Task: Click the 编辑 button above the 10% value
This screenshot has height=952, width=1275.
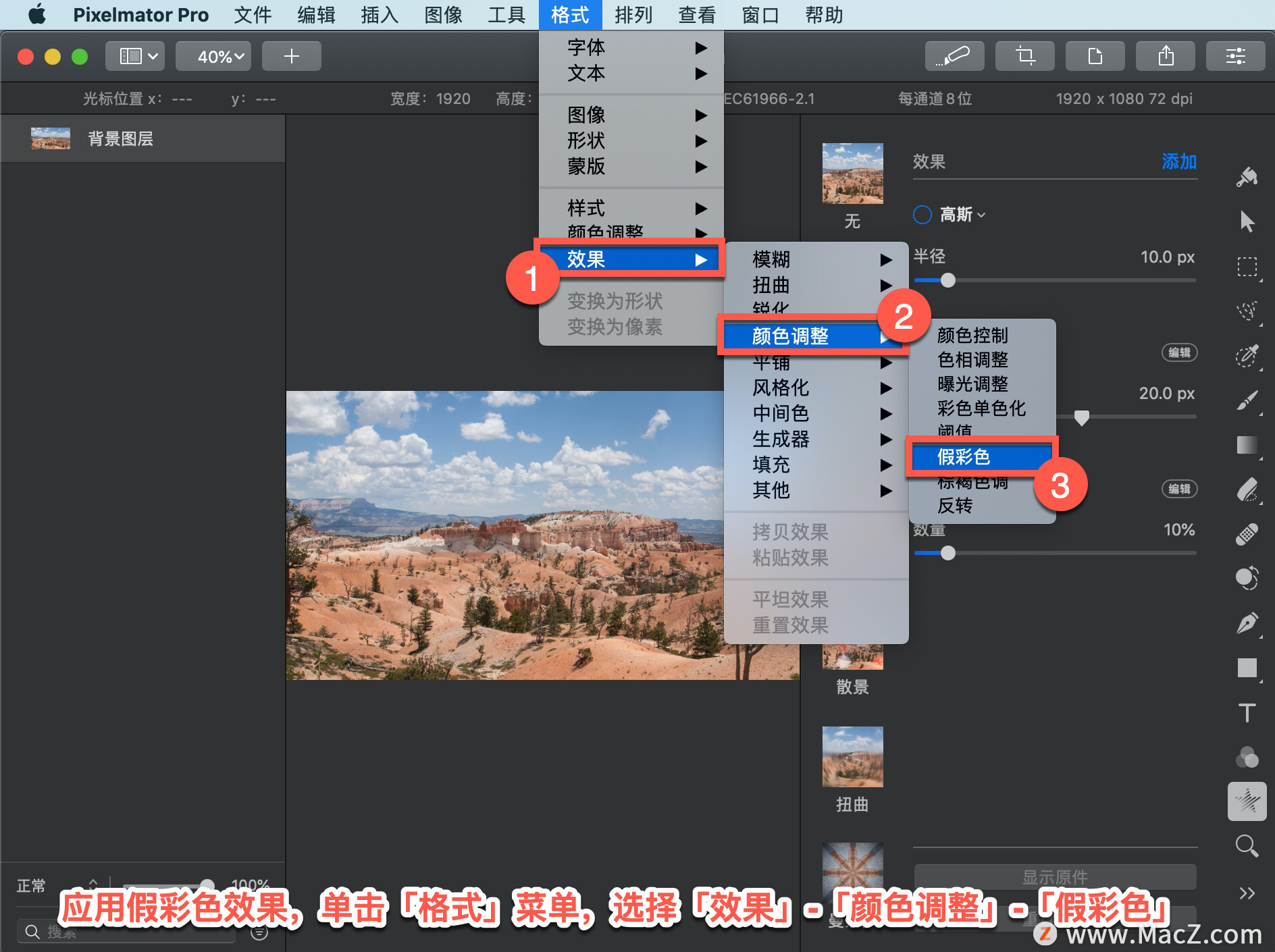Action: (x=1179, y=489)
